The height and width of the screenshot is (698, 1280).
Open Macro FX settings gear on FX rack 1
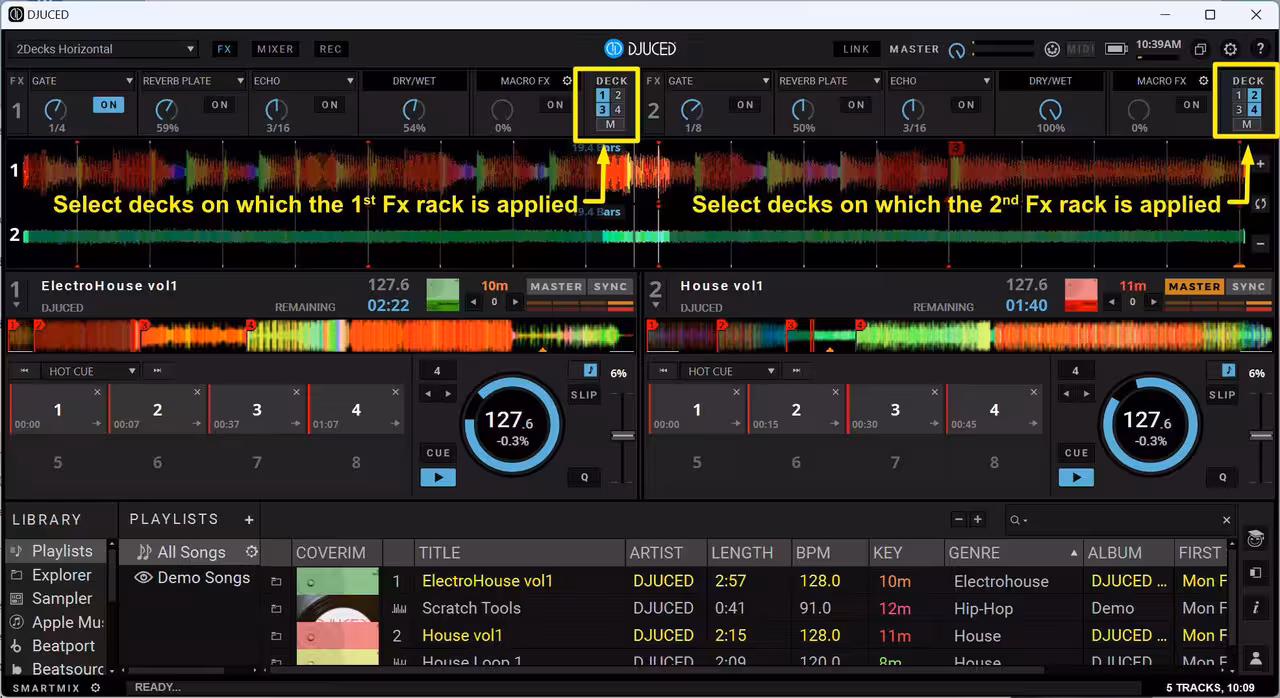pyautogui.click(x=567, y=81)
